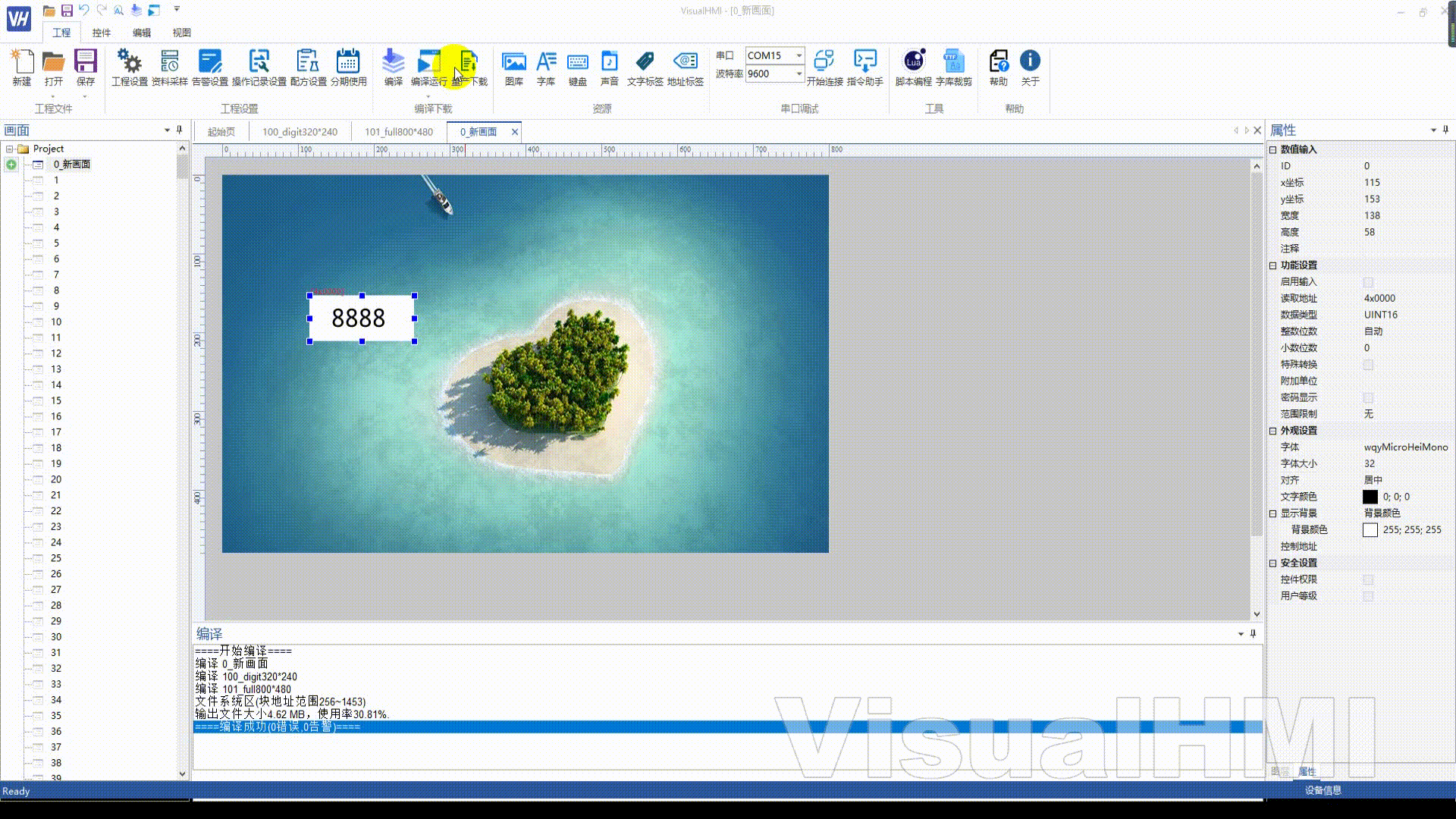This screenshot has width=1456, height=819.
Task: Collapse the 显示背景 property group
Action: [x=1273, y=513]
